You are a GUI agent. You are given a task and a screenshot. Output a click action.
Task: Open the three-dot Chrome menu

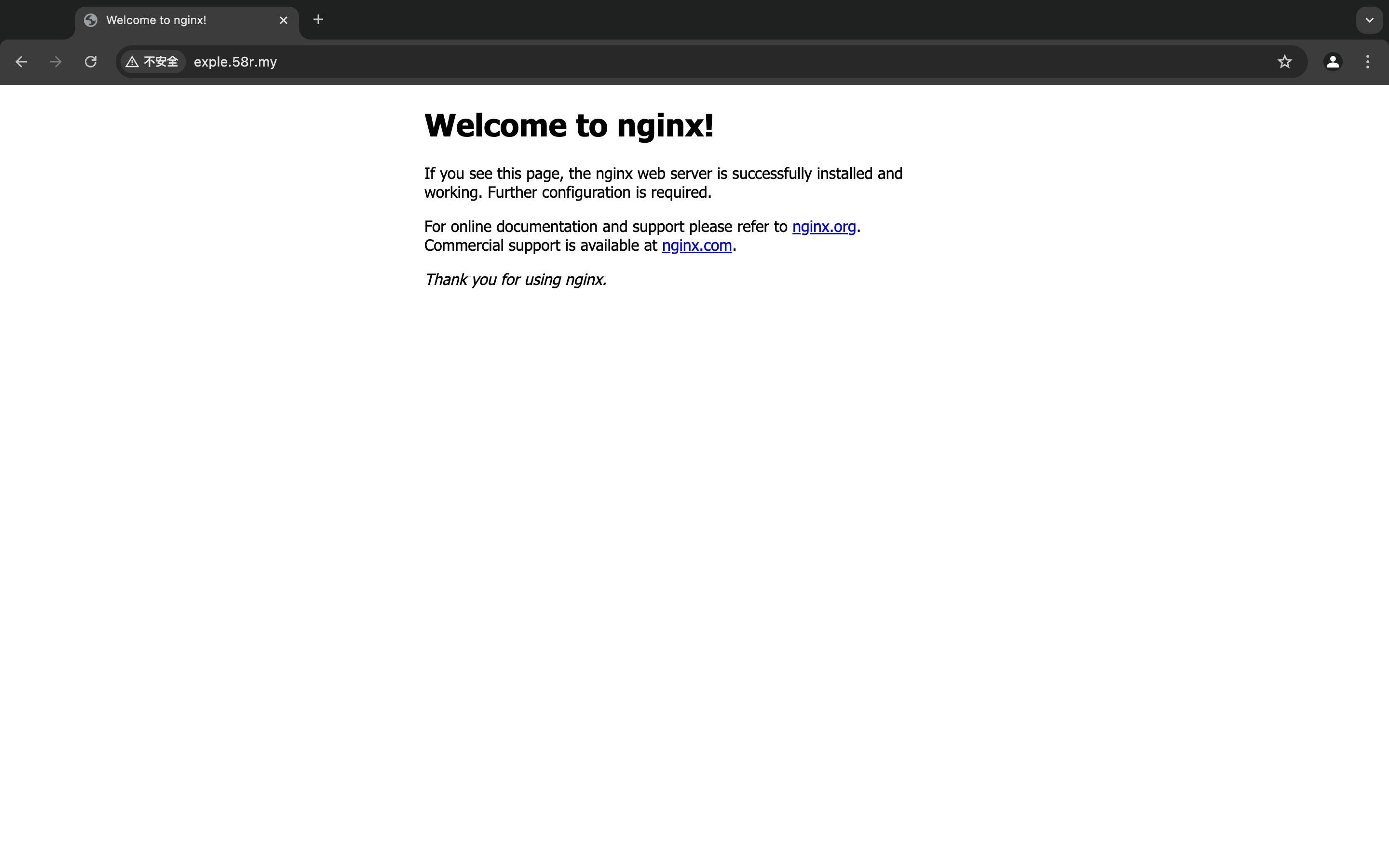[x=1368, y=62]
